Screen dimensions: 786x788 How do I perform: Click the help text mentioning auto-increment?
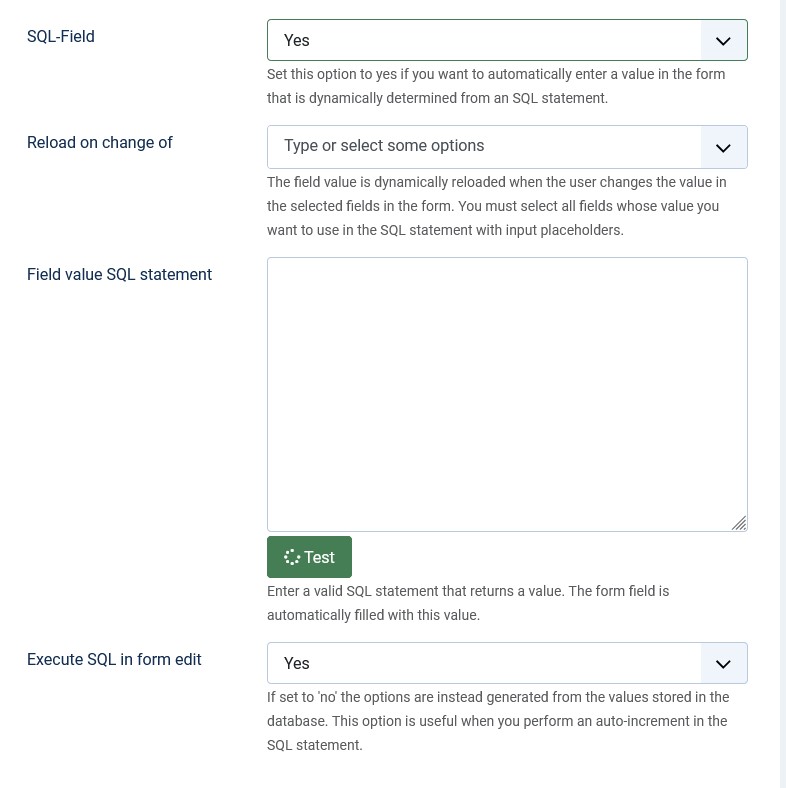coord(498,721)
